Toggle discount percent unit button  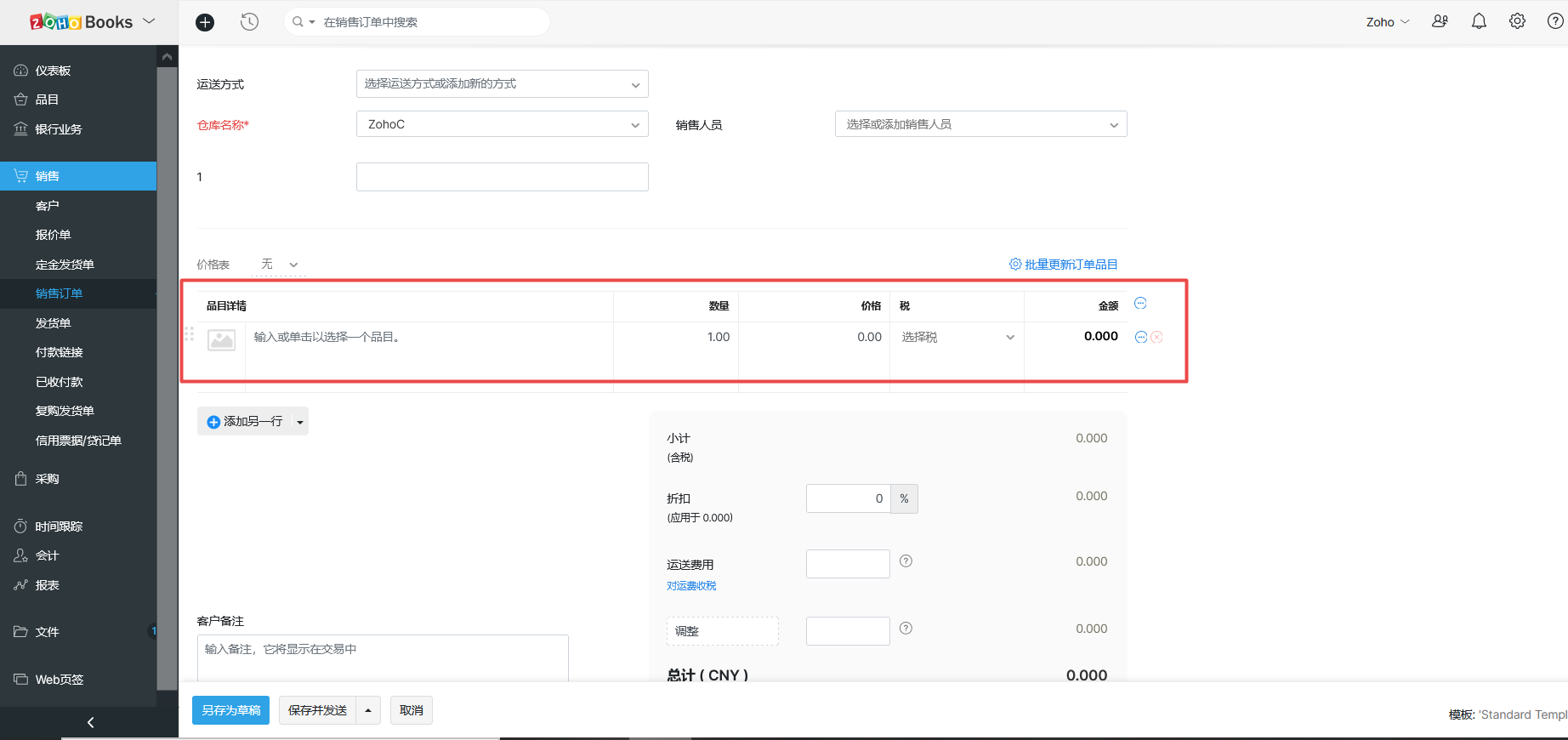[904, 499]
